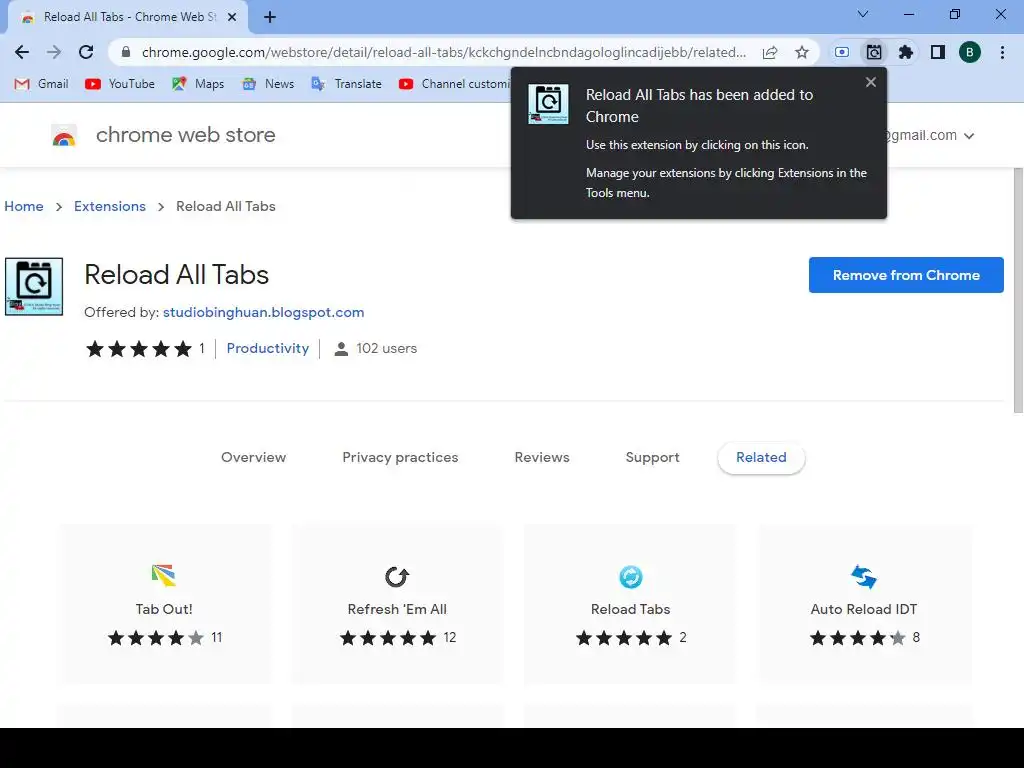Image resolution: width=1024 pixels, height=768 pixels.
Task: Open the tab search dropdown arrow
Action: click(x=863, y=14)
